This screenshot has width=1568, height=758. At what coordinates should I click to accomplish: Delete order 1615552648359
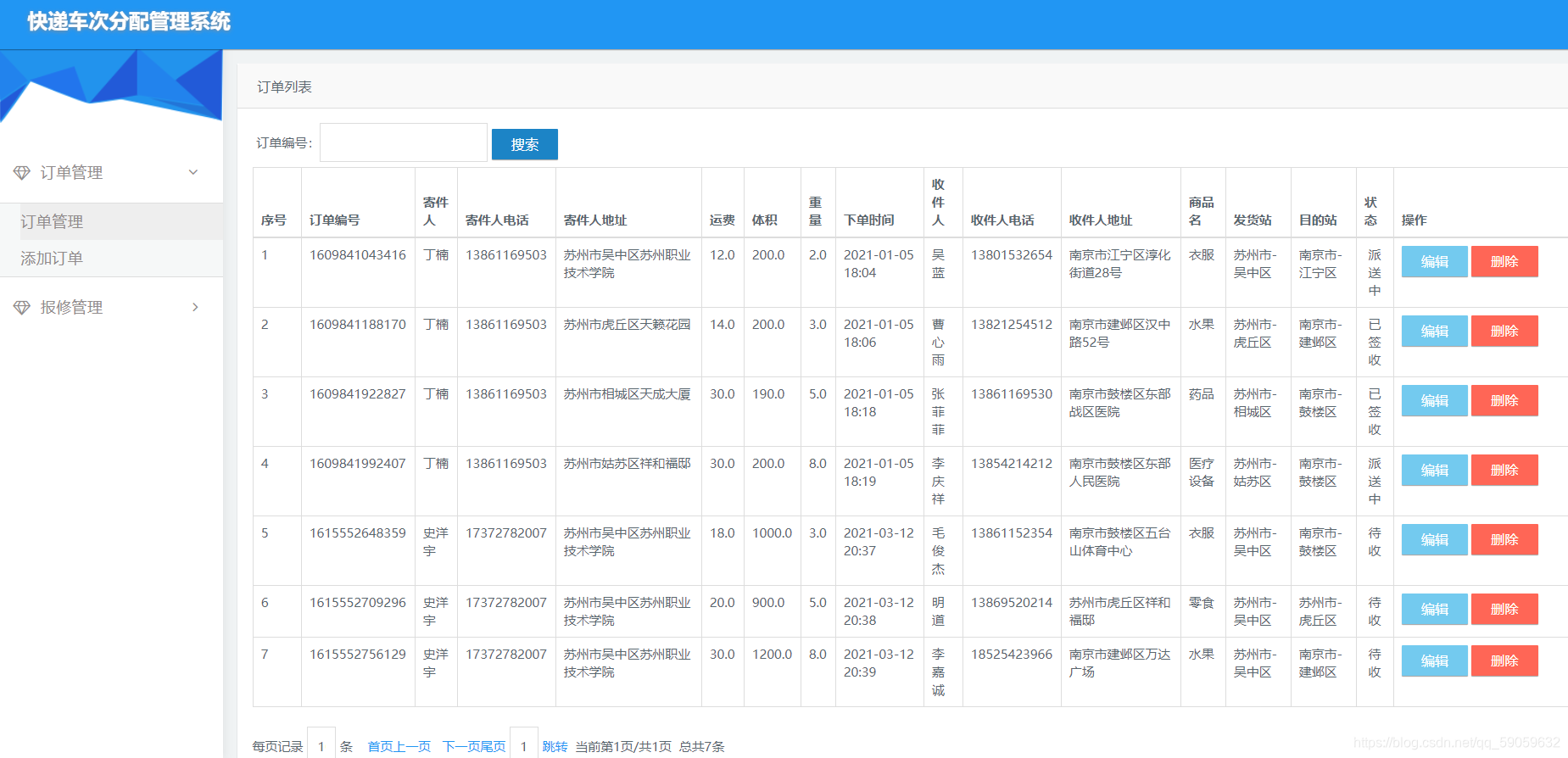pos(1504,539)
